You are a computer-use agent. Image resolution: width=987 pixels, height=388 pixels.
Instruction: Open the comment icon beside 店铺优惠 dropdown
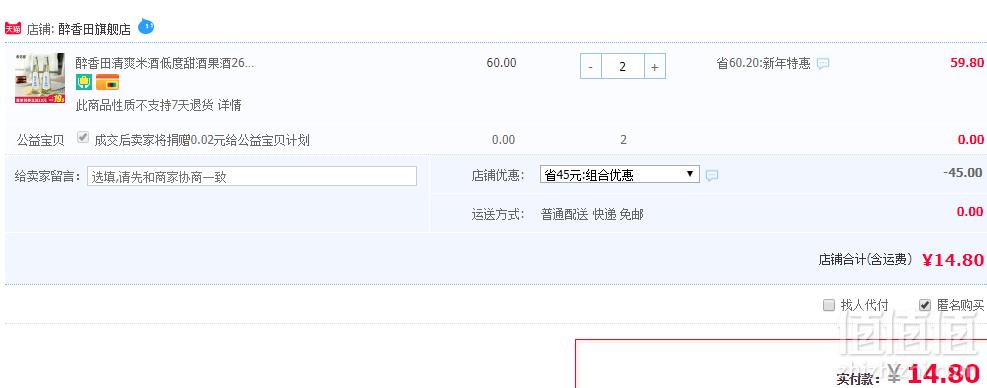point(712,176)
